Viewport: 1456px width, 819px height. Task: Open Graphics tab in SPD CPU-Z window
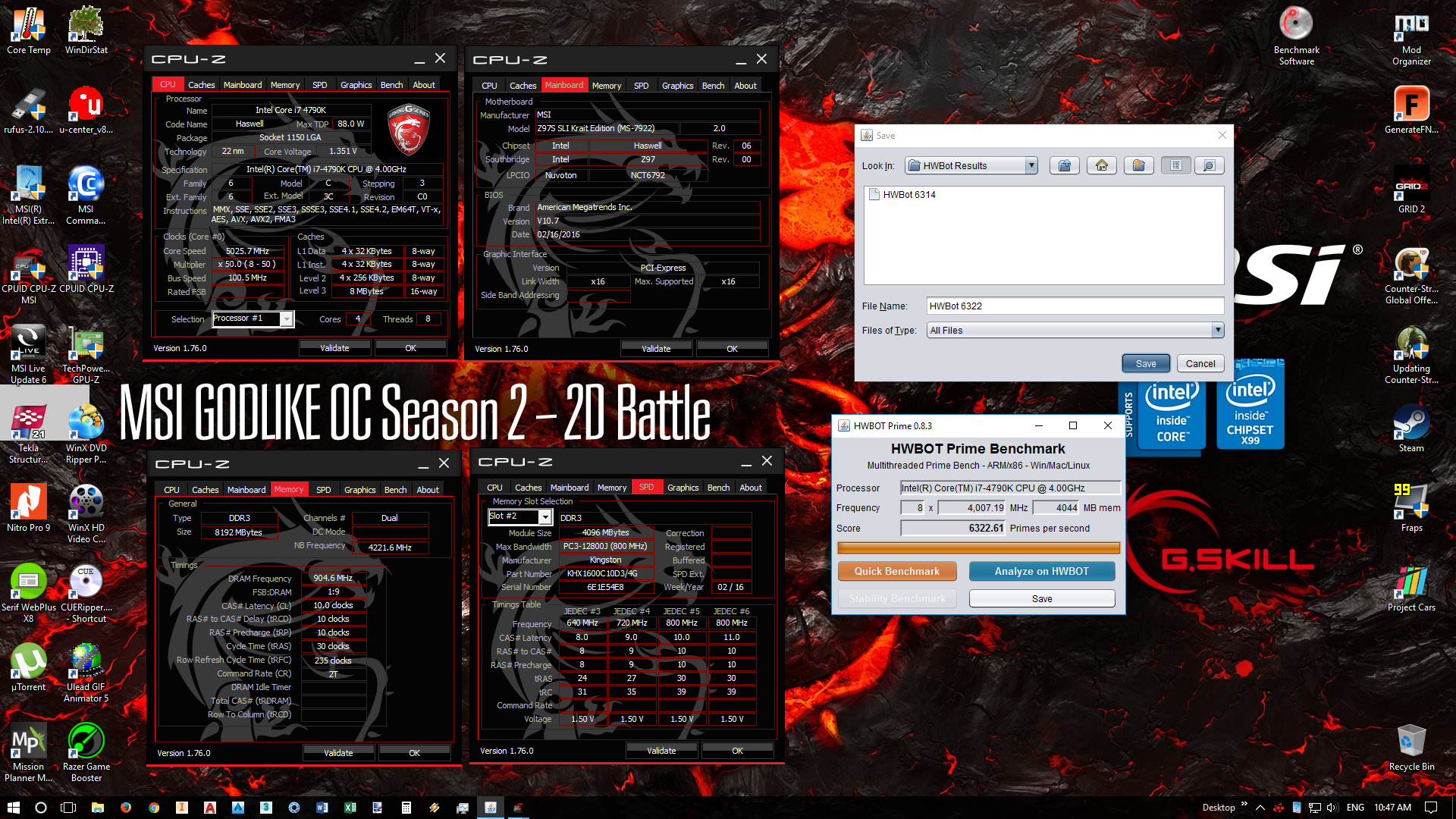tap(682, 488)
